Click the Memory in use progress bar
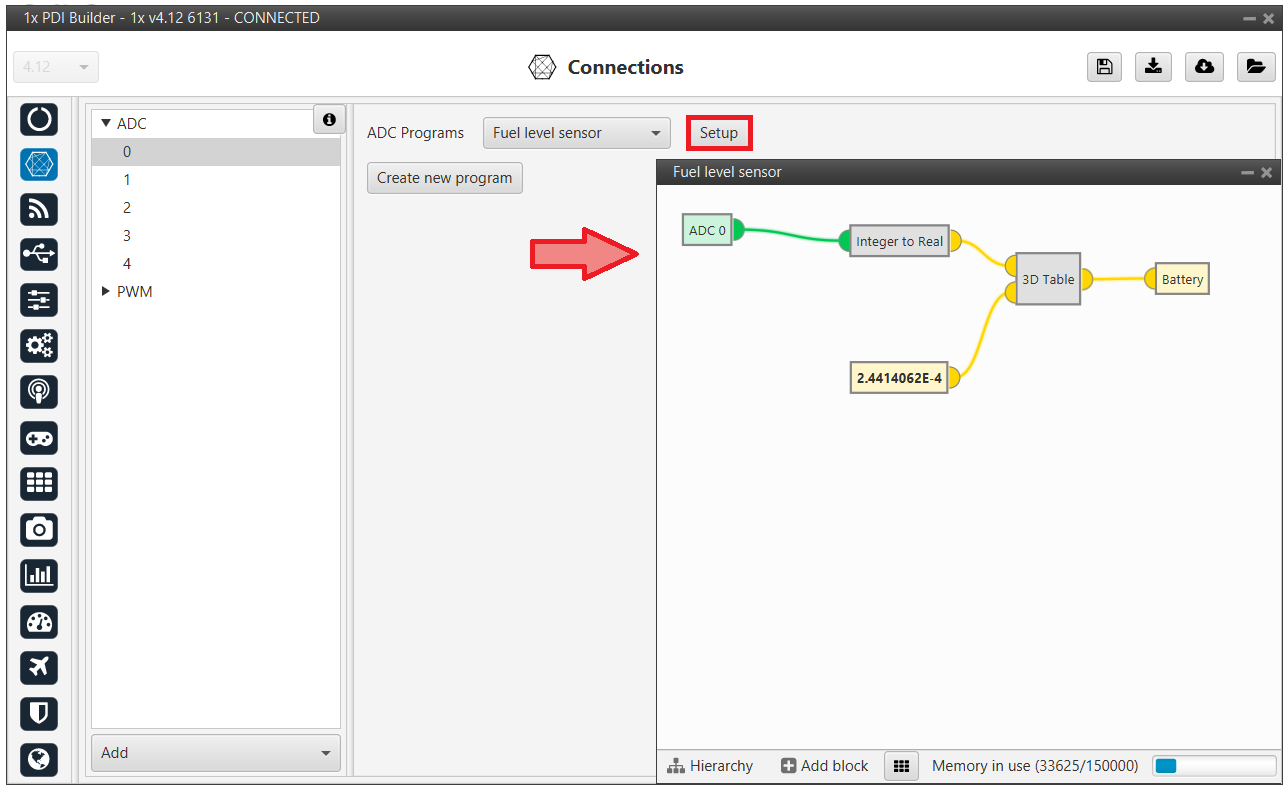This screenshot has height=790, width=1286. pos(1214,766)
